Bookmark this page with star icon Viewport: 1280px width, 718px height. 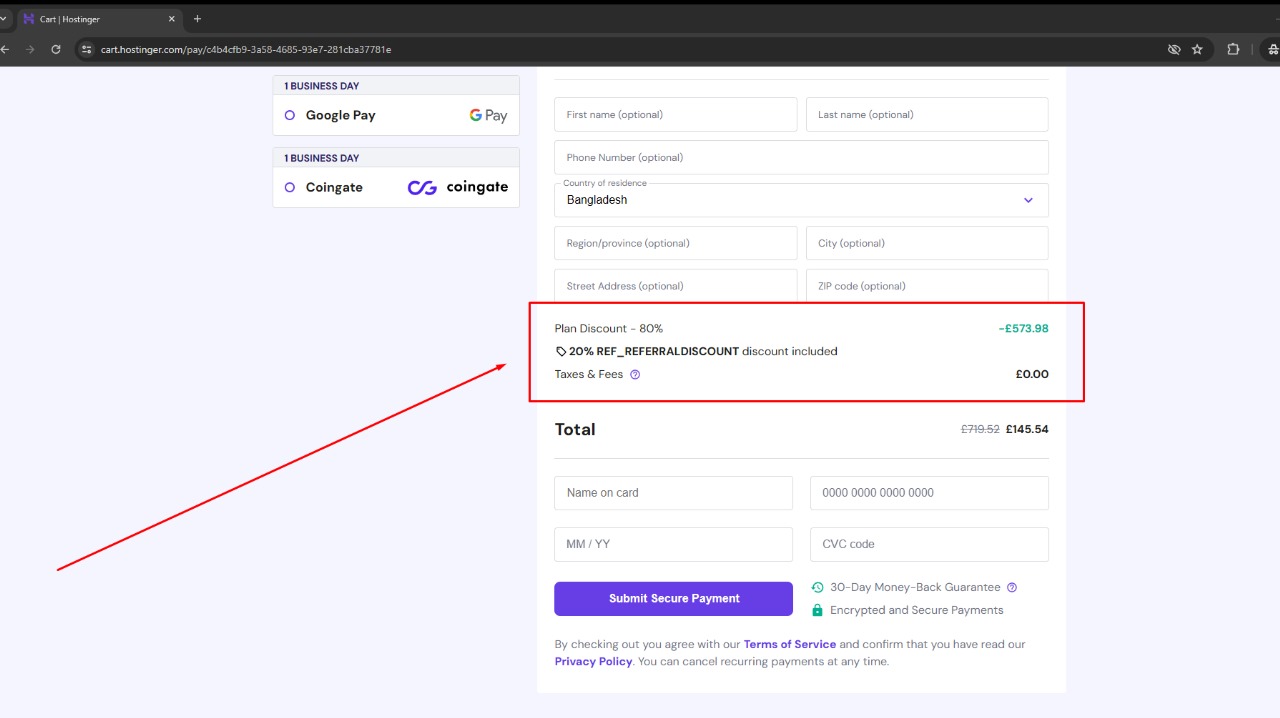pyautogui.click(x=1197, y=49)
